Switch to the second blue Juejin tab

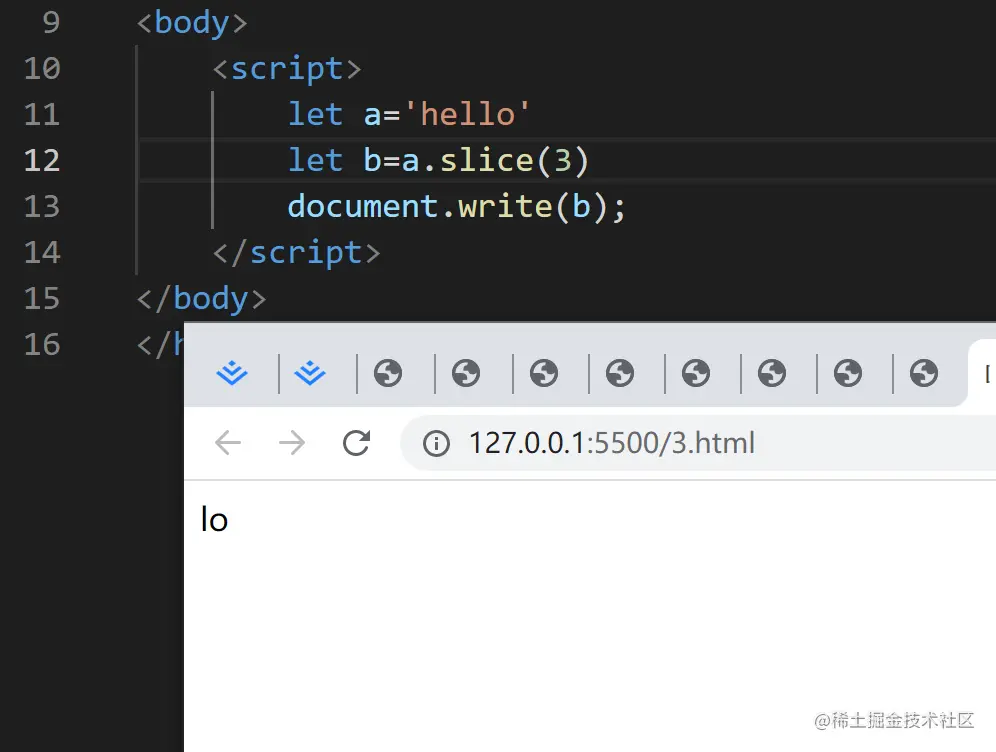[310, 373]
